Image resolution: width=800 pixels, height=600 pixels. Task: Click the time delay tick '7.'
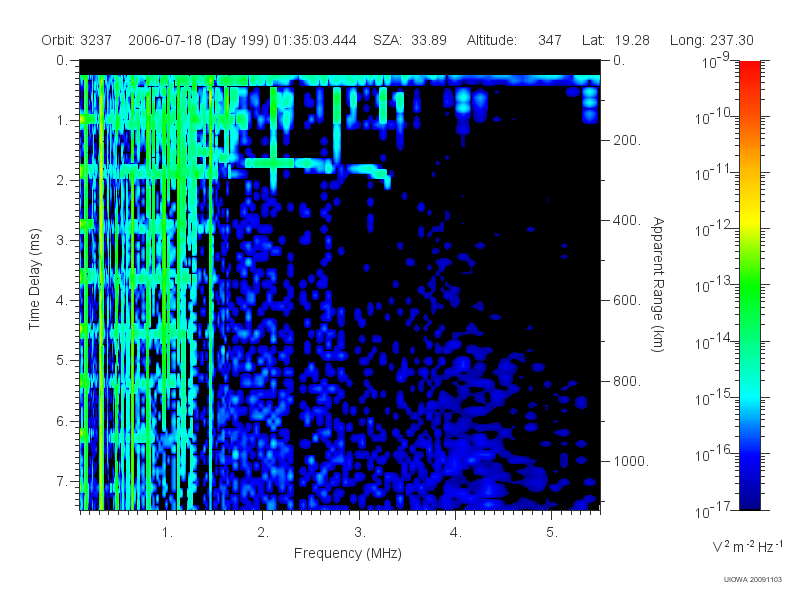pos(62,482)
